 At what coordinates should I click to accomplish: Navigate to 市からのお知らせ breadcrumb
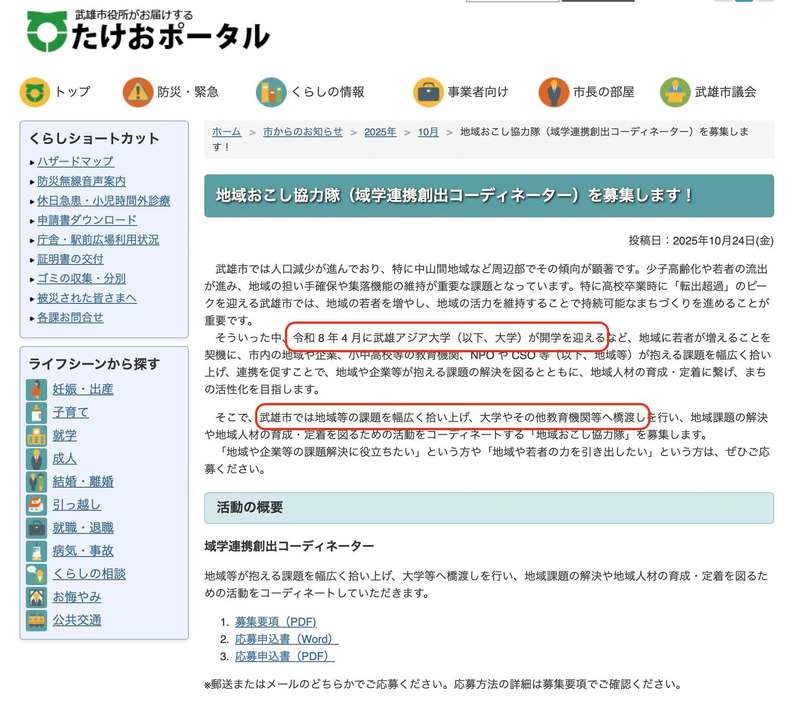(302, 132)
